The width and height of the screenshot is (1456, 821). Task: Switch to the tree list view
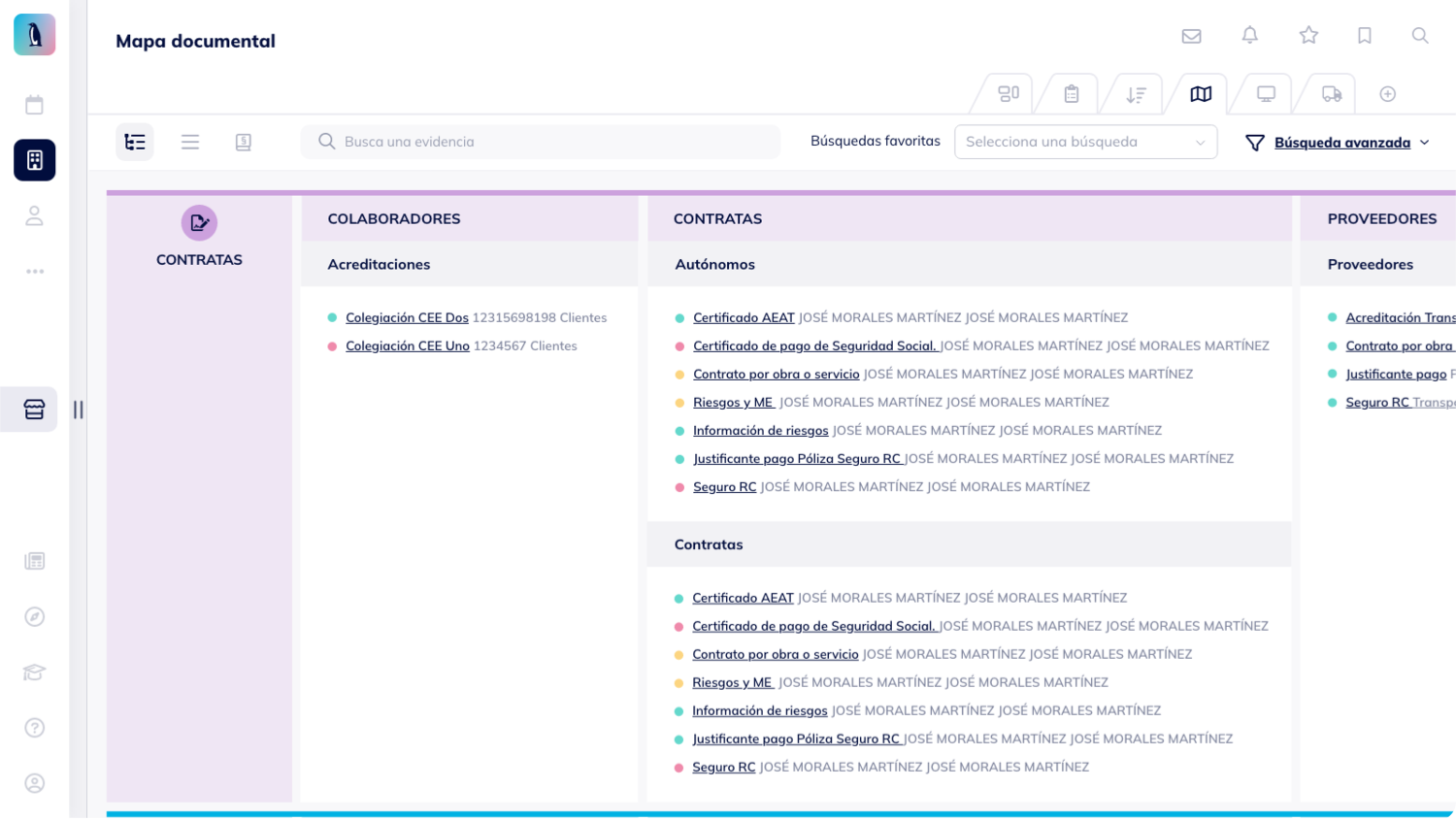[x=135, y=142]
